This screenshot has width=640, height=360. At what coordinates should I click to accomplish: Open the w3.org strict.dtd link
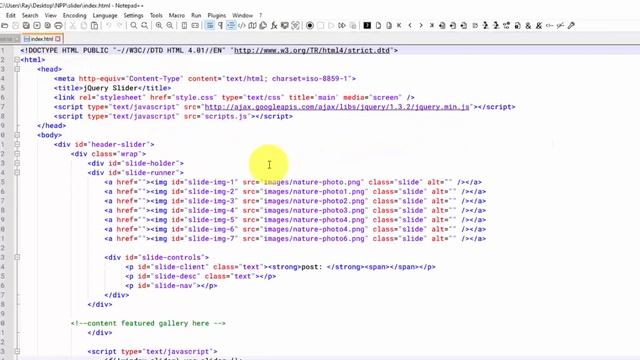[x=312, y=50]
